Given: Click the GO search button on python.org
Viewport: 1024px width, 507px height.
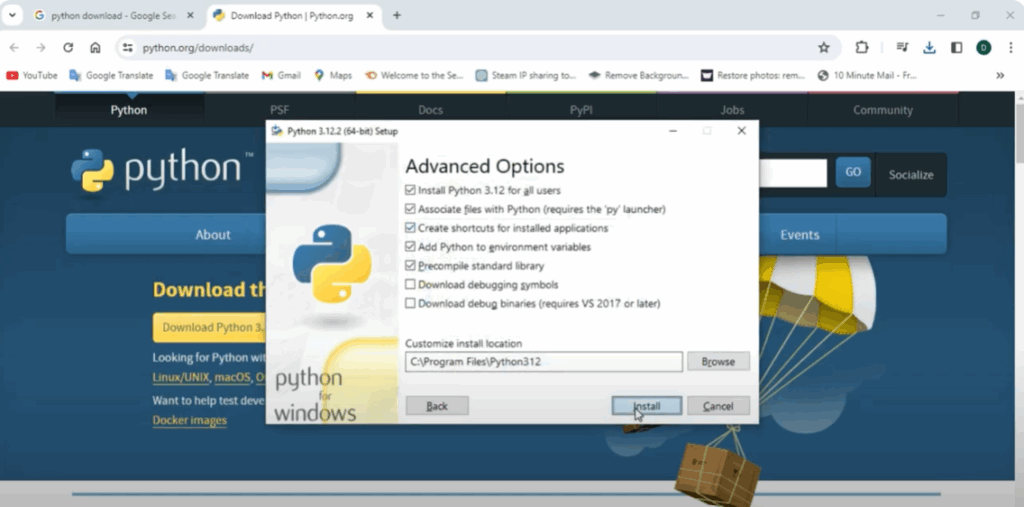Looking at the screenshot, I should [853, 172].
